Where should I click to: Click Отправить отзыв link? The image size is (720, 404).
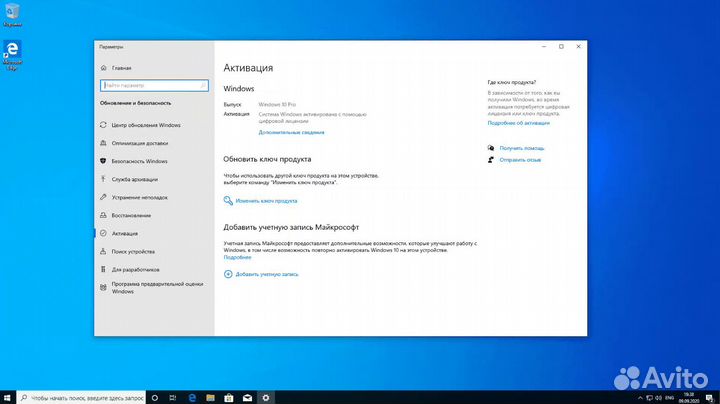(x=520, y=160)
